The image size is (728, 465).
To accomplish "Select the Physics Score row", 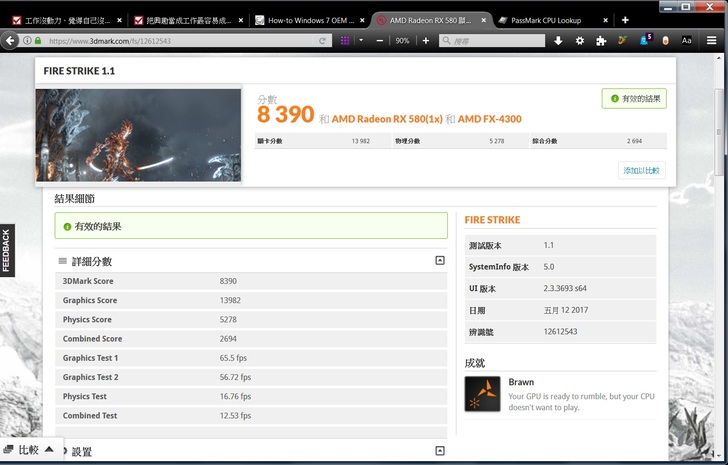I will pyautogui.click(x=251, y=320).
